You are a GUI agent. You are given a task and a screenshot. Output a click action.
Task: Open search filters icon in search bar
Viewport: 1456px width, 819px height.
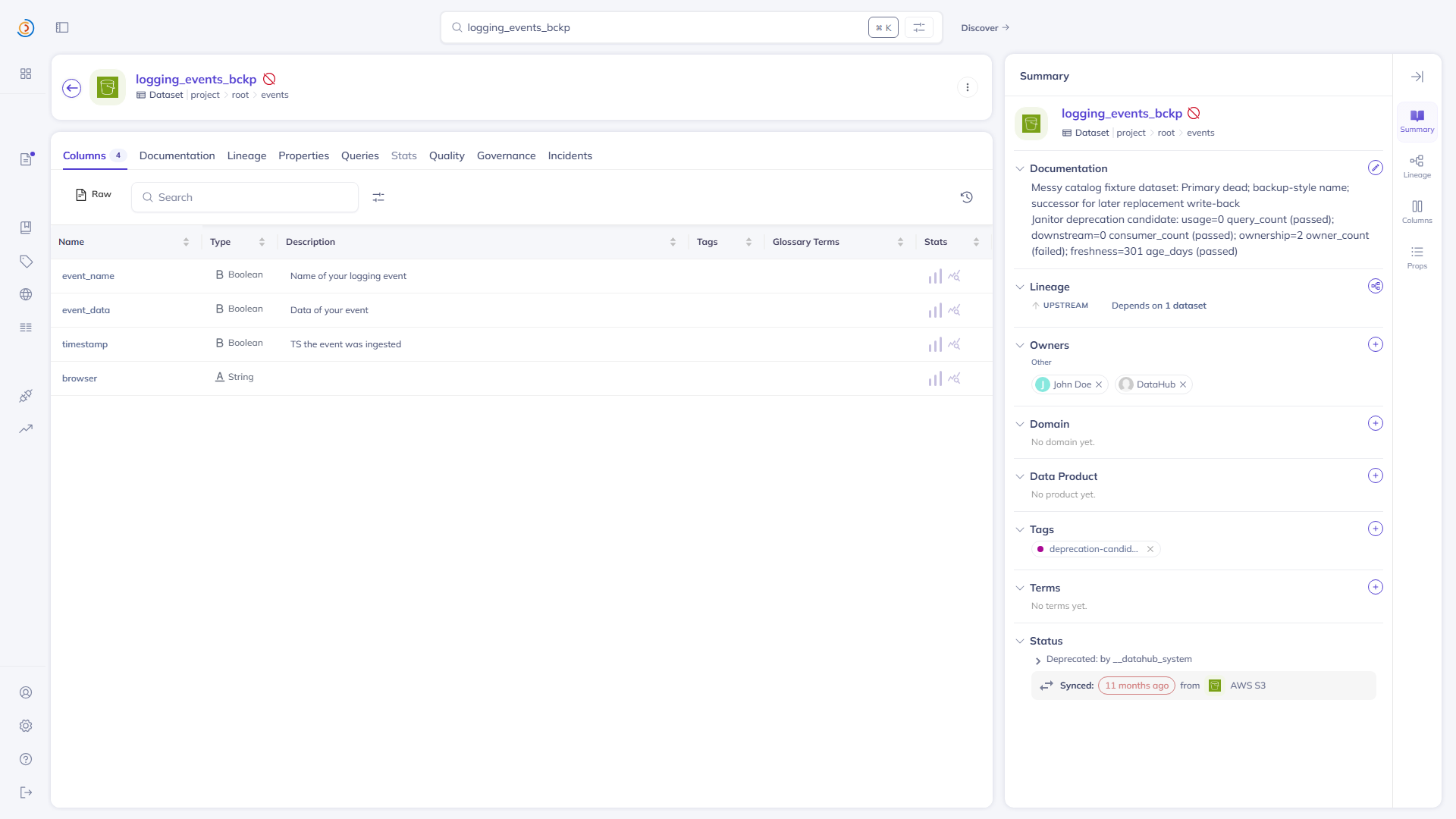(919, 27)
